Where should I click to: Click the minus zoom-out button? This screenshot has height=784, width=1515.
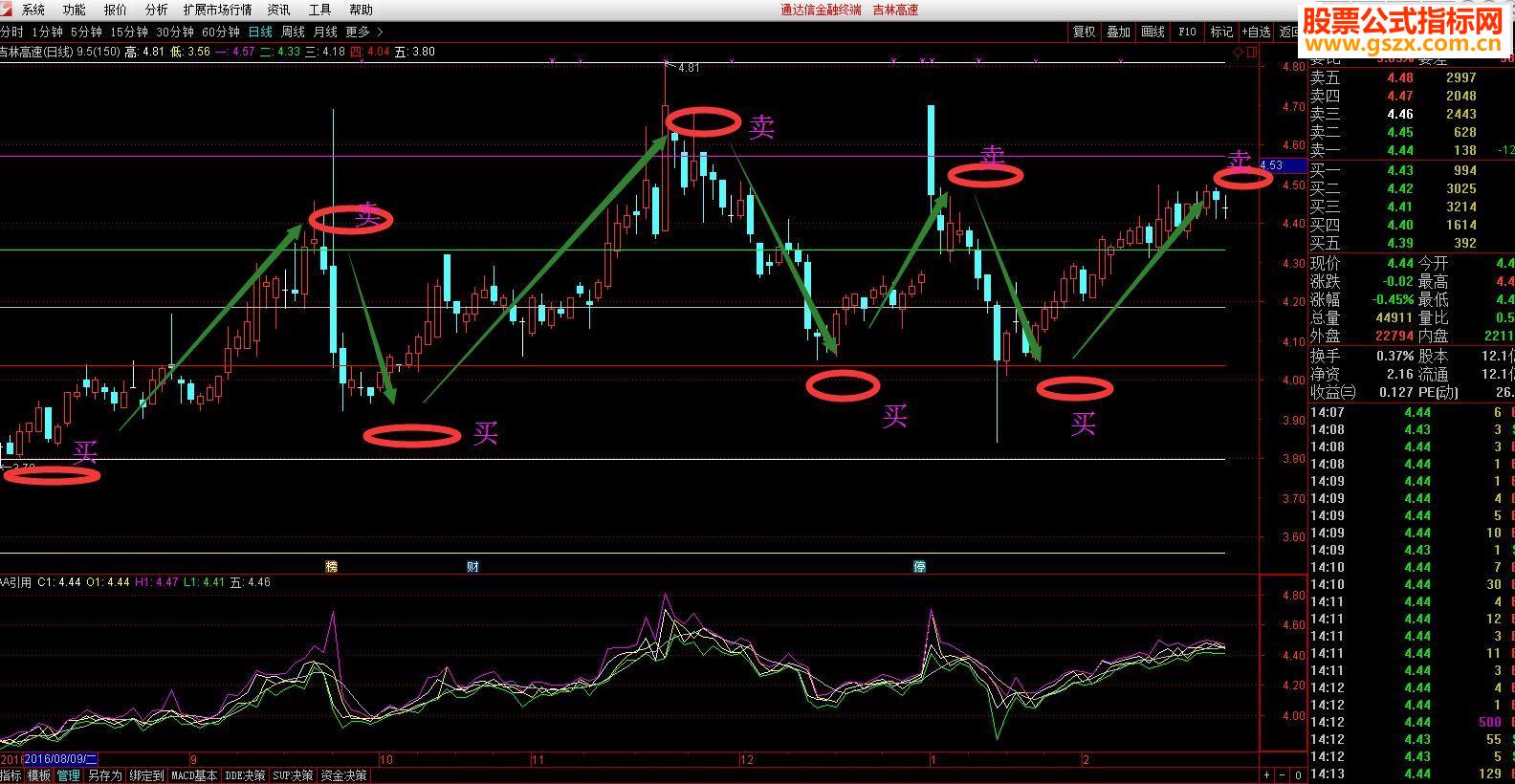click(x=1283, y=775)
